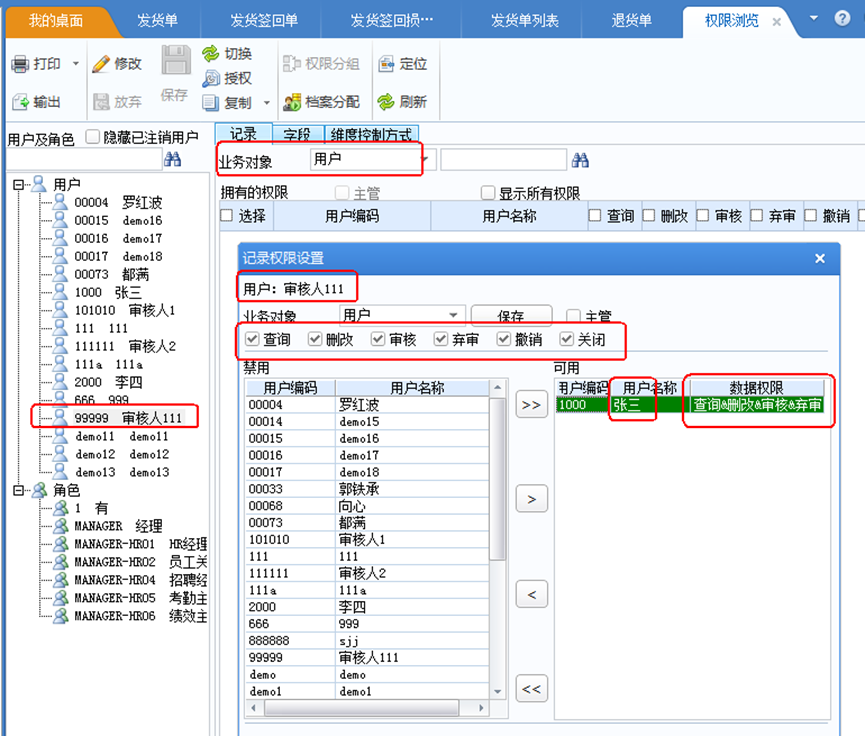Screen dimensions: 865x736
Task: Click the 切换 switch icon
Action: 211,54
